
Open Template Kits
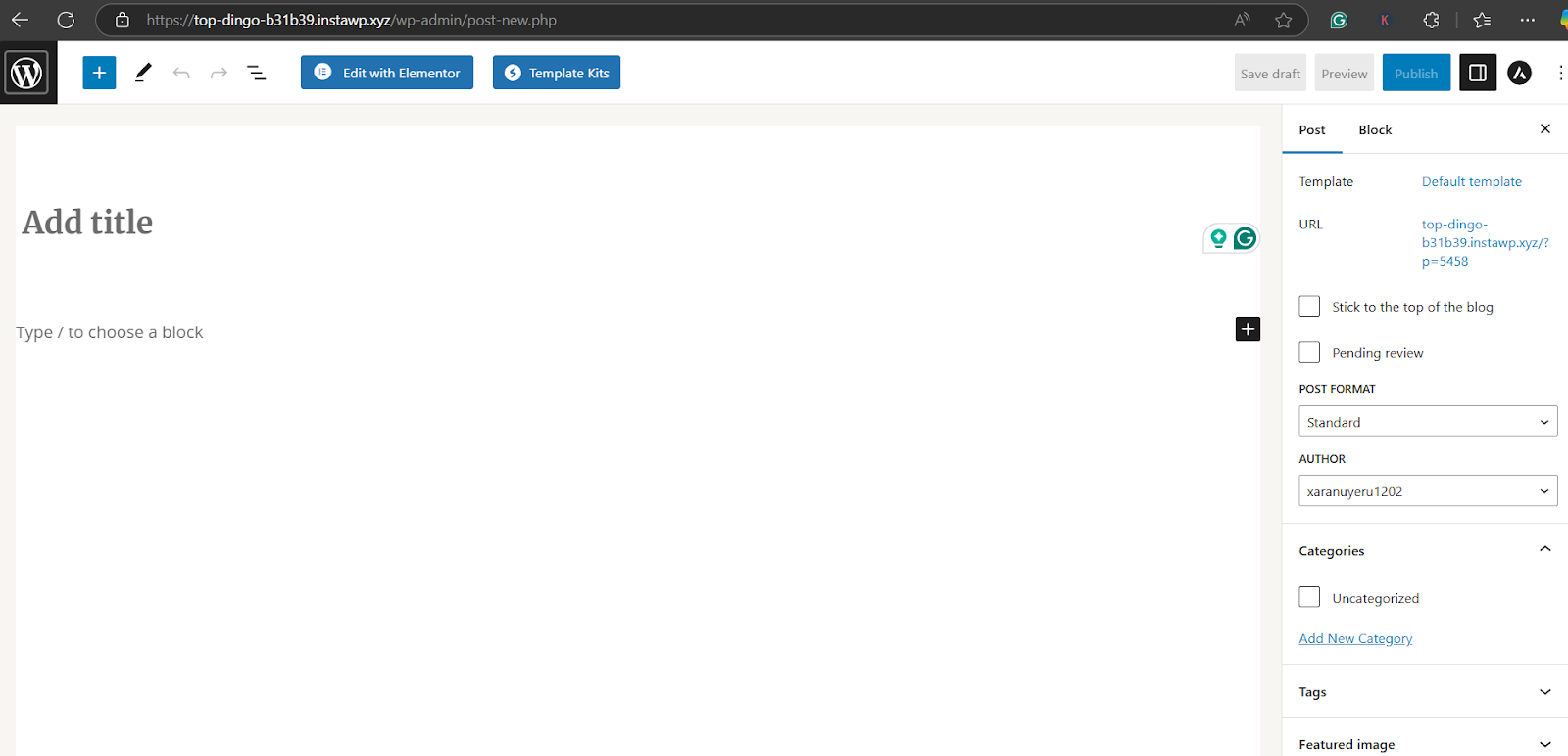click(557, 73)
